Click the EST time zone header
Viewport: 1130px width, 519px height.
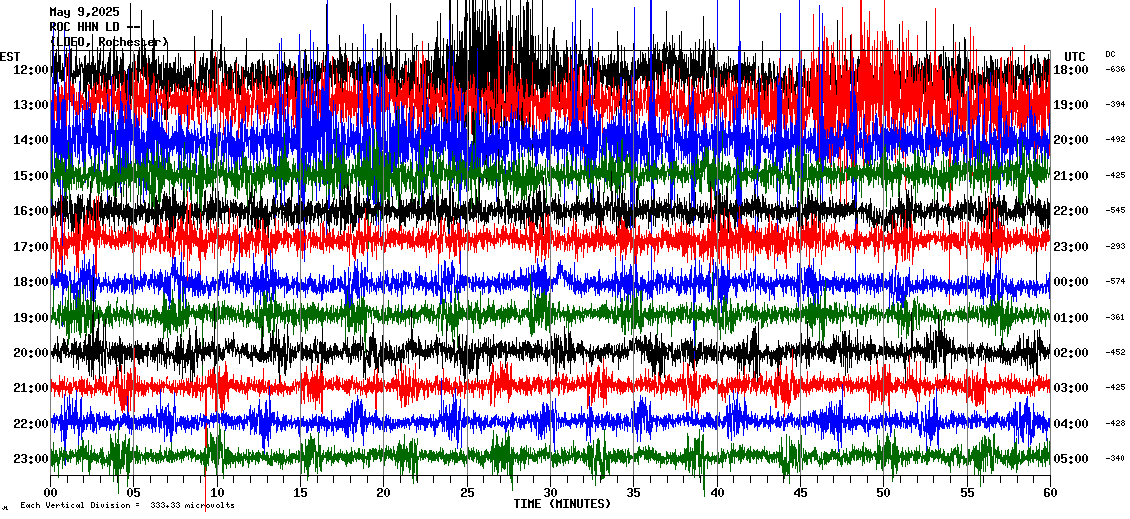pos(10,56)
